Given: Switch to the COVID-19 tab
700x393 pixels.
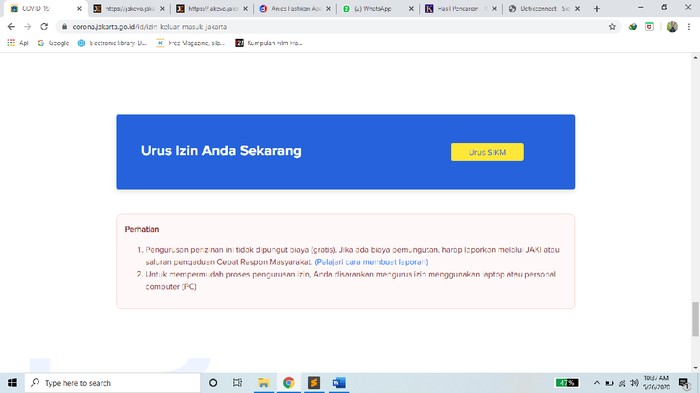Looking at the screenshot, I should 45,8.
